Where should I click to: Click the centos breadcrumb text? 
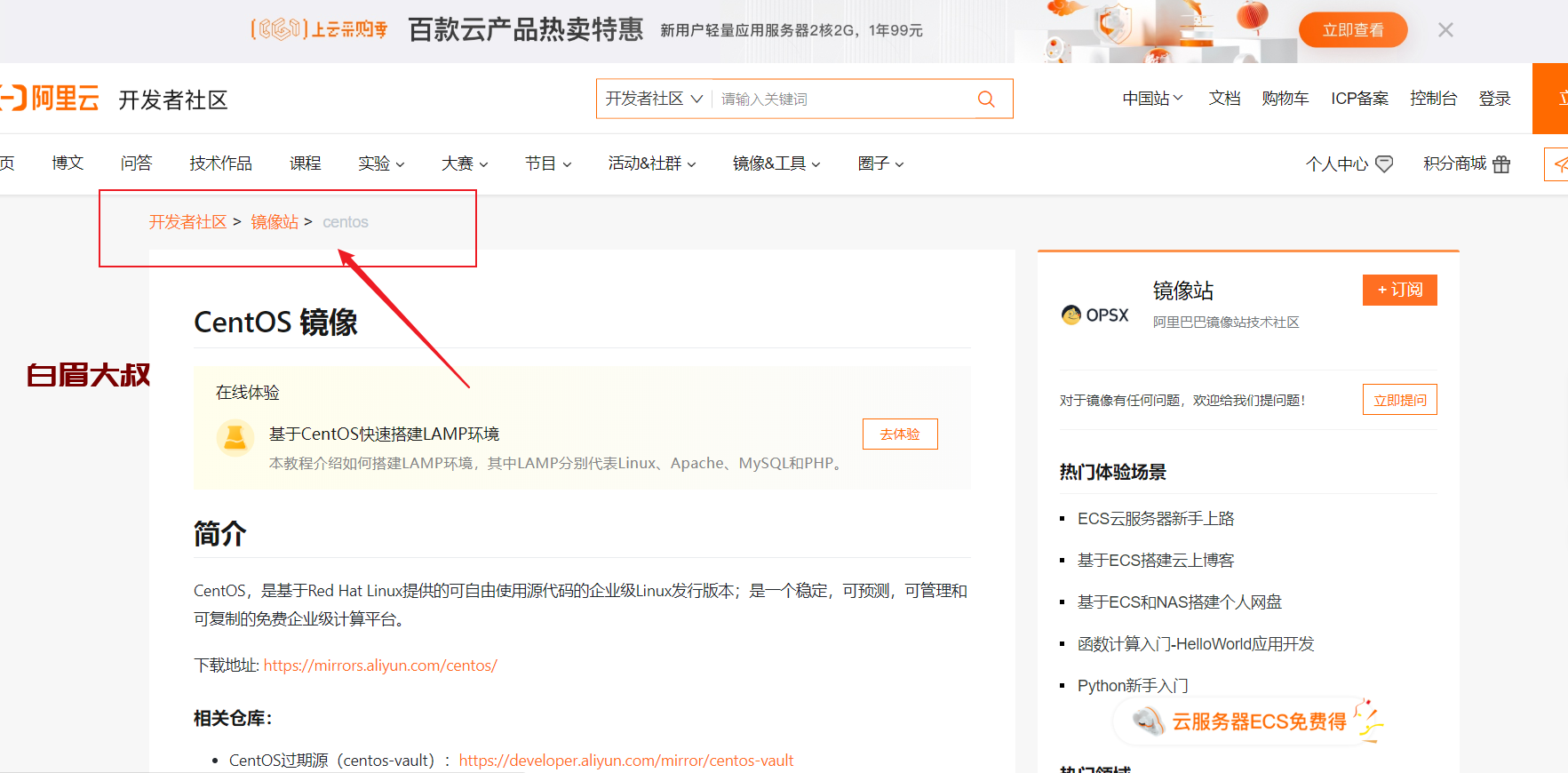pos(346,222)
